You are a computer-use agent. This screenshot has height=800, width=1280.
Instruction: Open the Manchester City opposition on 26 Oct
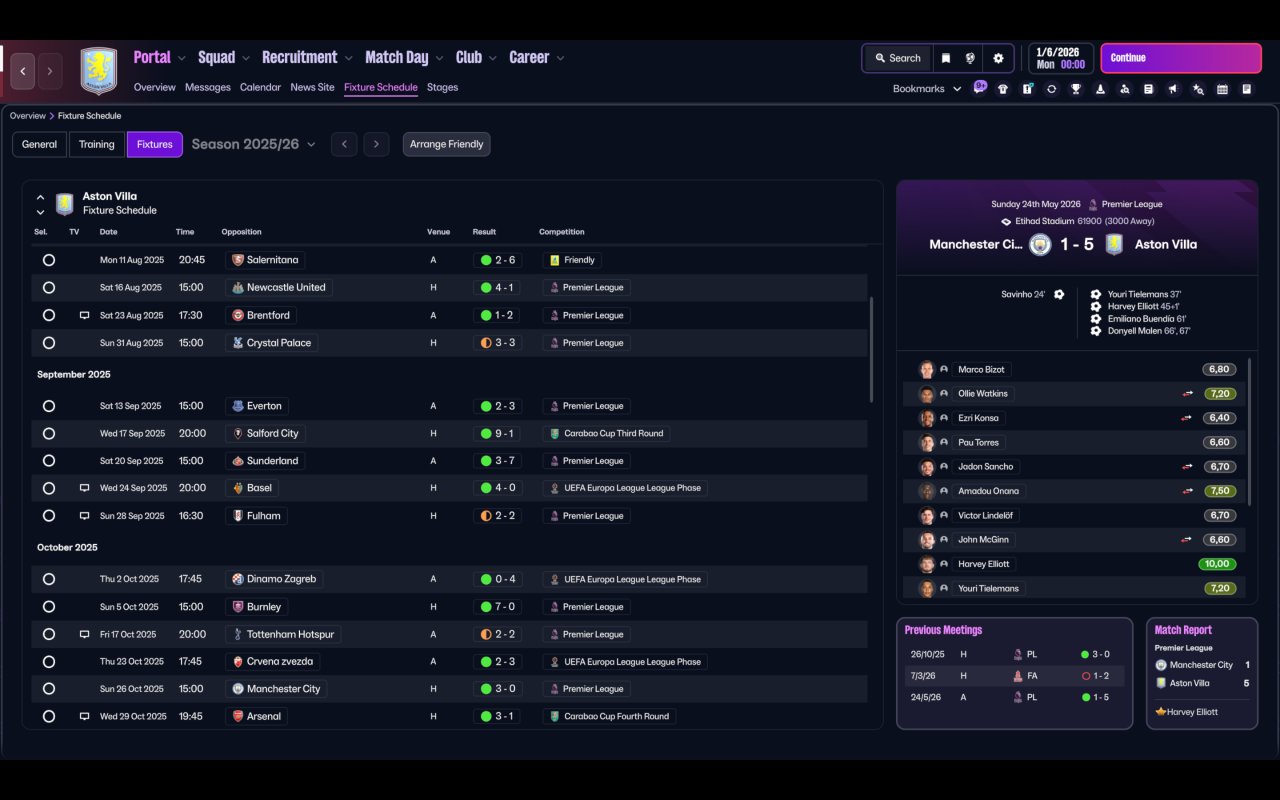pos(277,689)
